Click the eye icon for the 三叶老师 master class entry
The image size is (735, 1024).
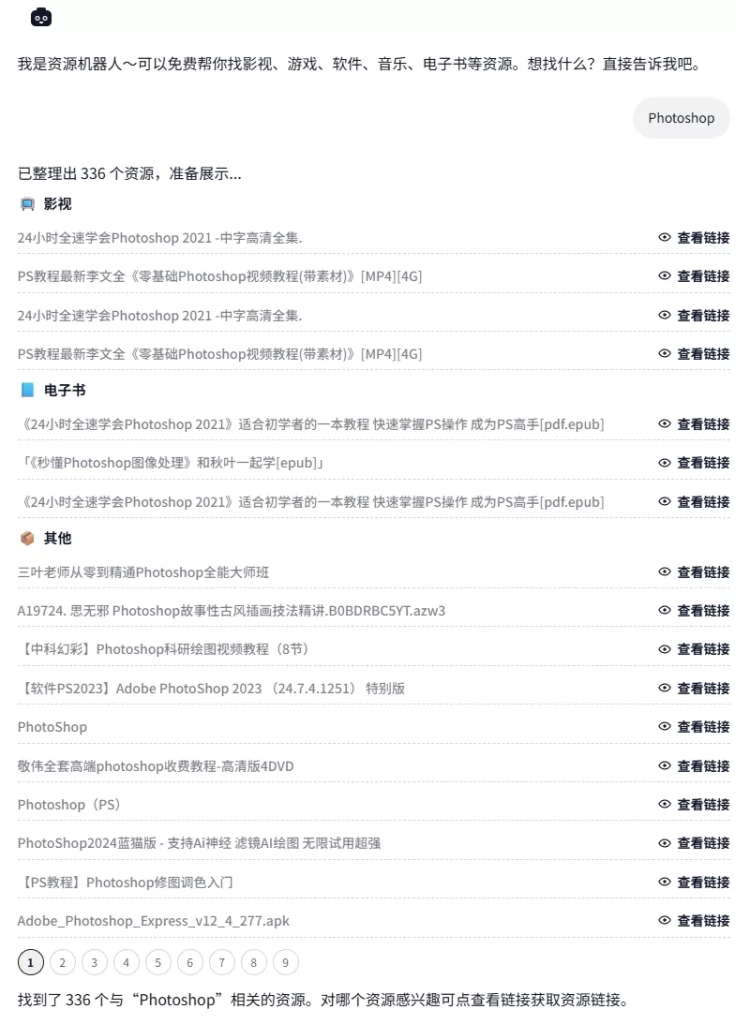[x=664, y=572]
